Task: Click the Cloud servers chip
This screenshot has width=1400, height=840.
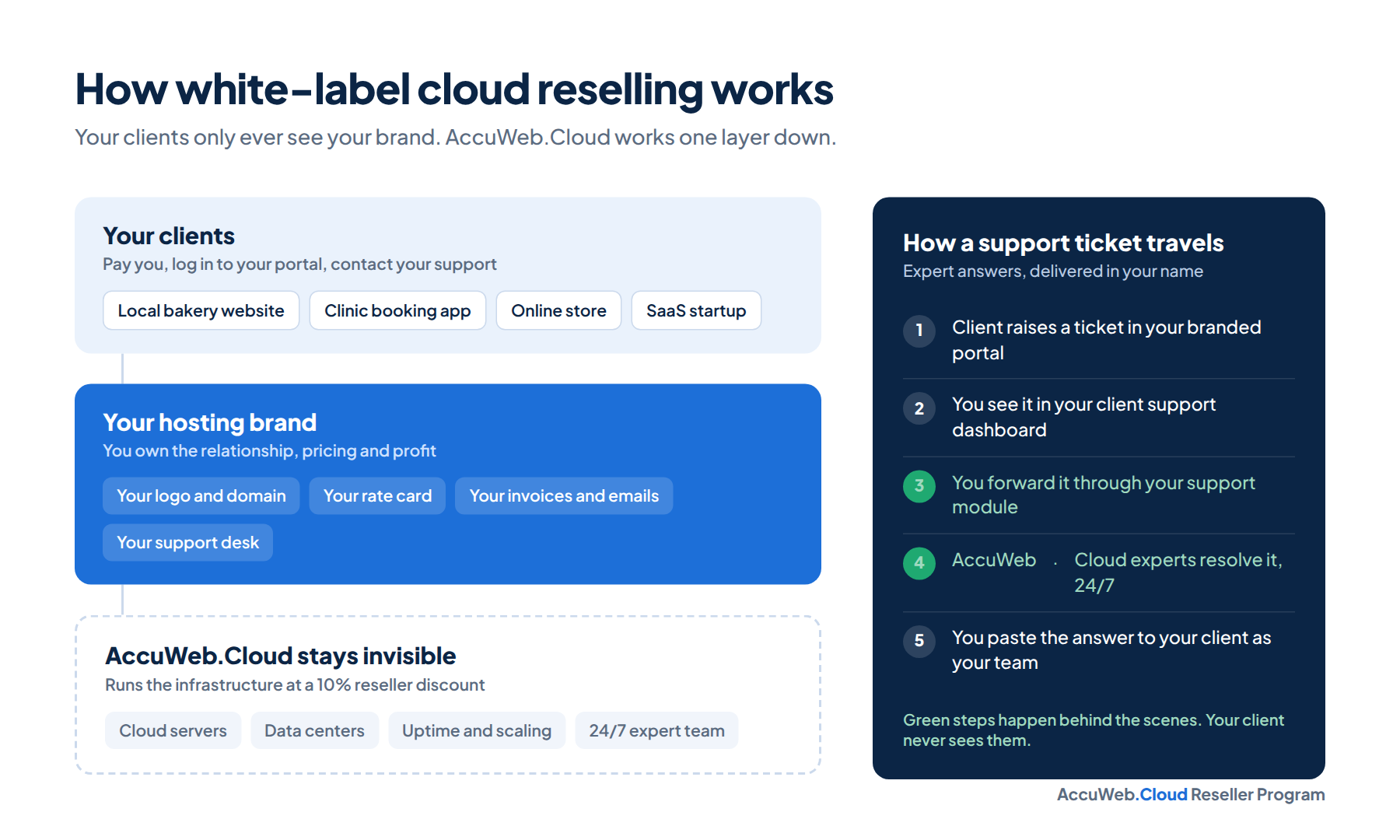Action: [173, 730]
